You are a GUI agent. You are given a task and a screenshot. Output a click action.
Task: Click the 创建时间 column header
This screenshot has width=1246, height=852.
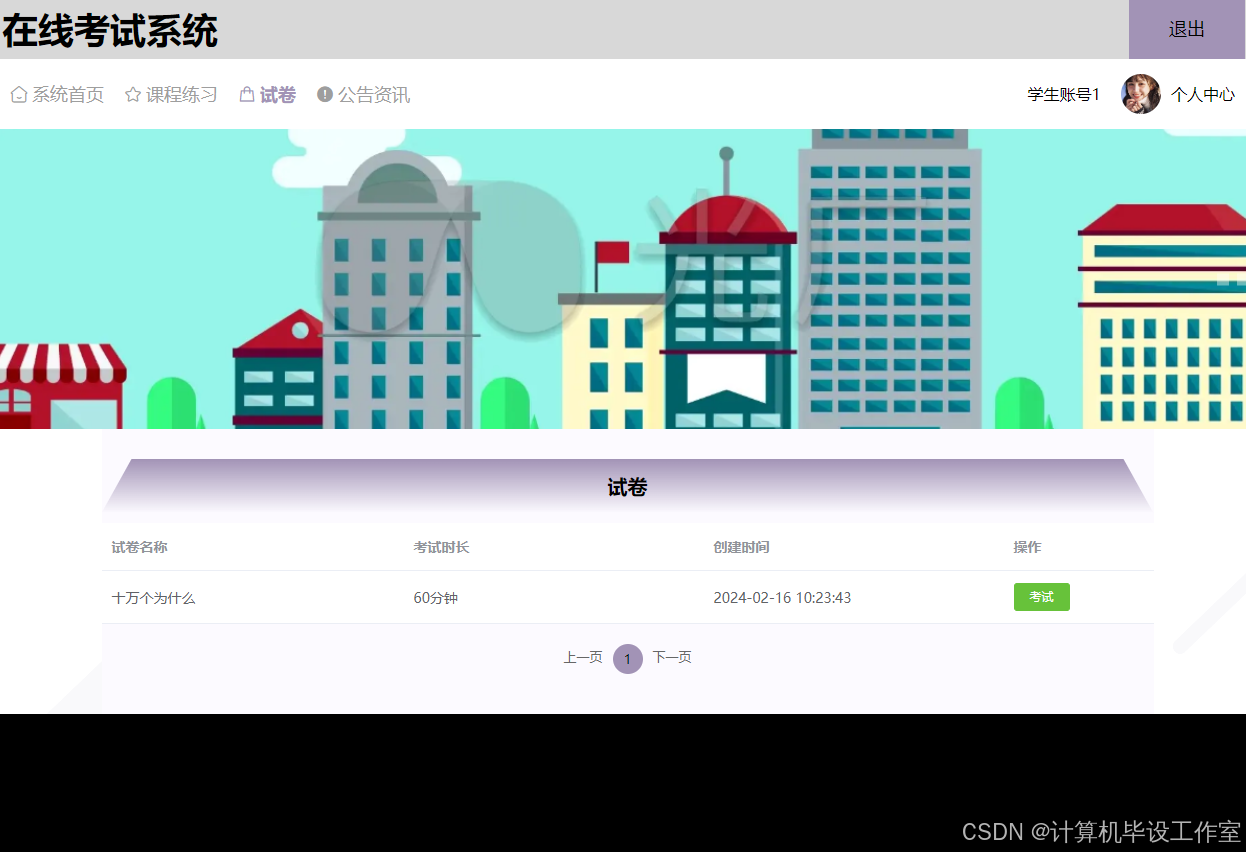(x=741, y=547)
